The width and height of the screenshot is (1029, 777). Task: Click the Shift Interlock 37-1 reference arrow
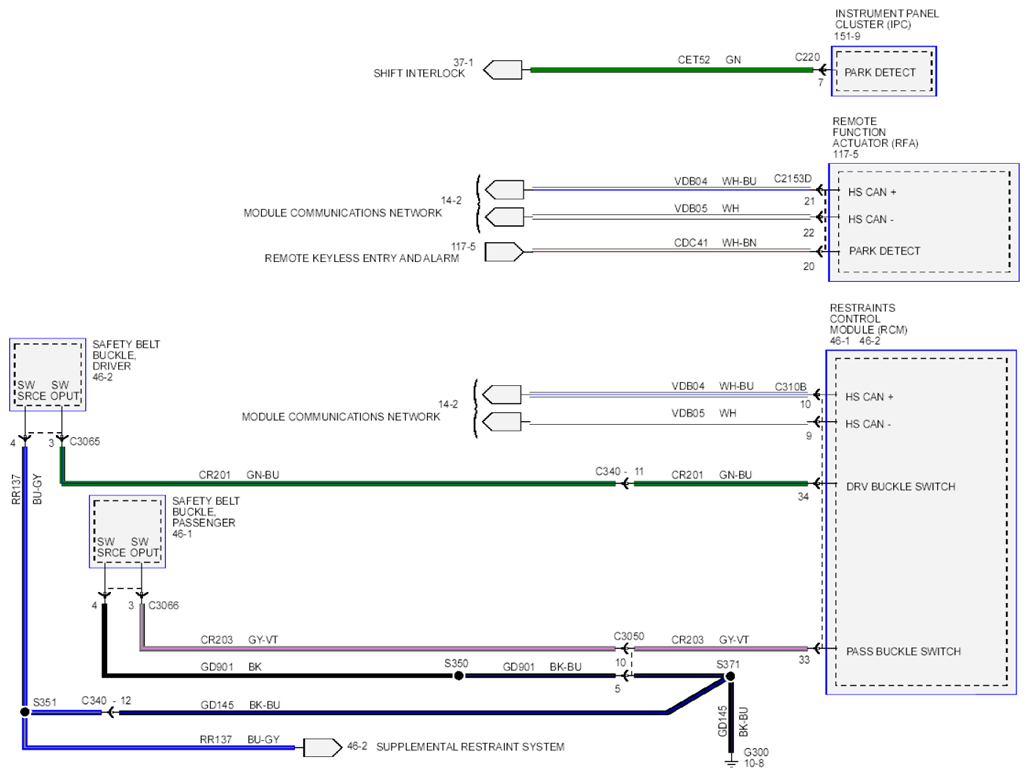pyautogui.click(x=503, y=70)
